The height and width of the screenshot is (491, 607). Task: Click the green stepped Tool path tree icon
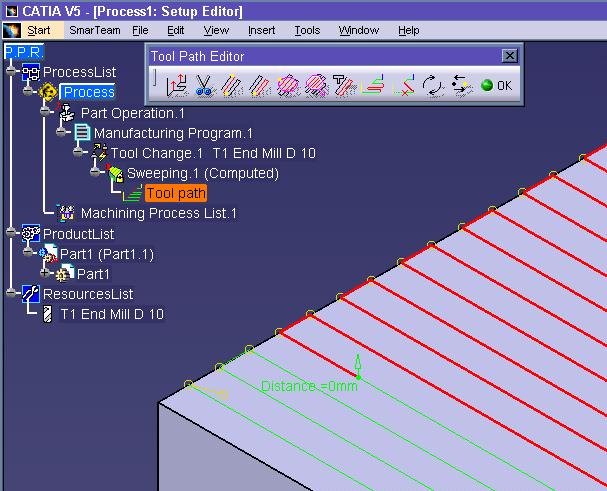point(133,193)
